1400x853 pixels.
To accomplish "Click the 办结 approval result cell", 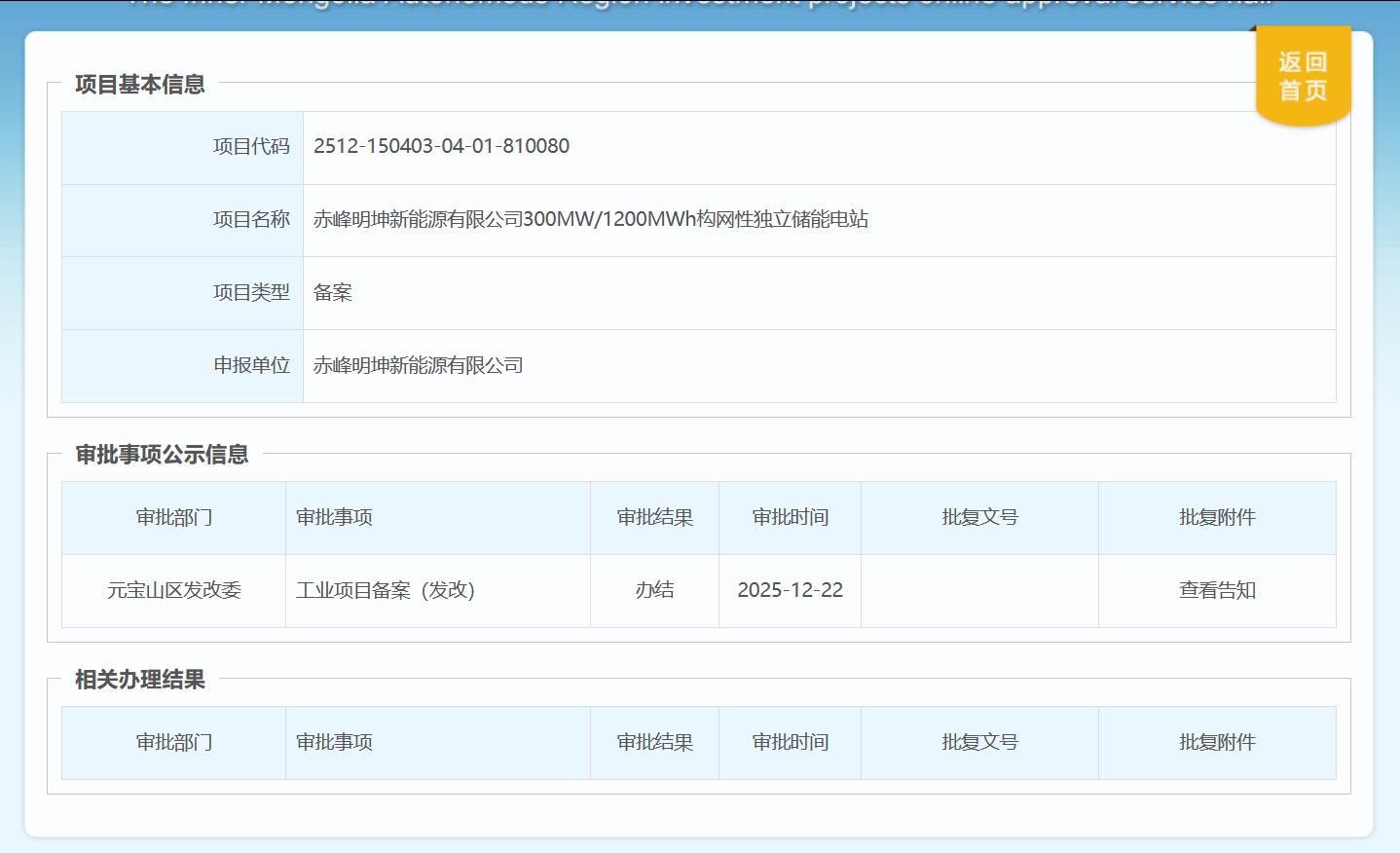I will [654, 590].
